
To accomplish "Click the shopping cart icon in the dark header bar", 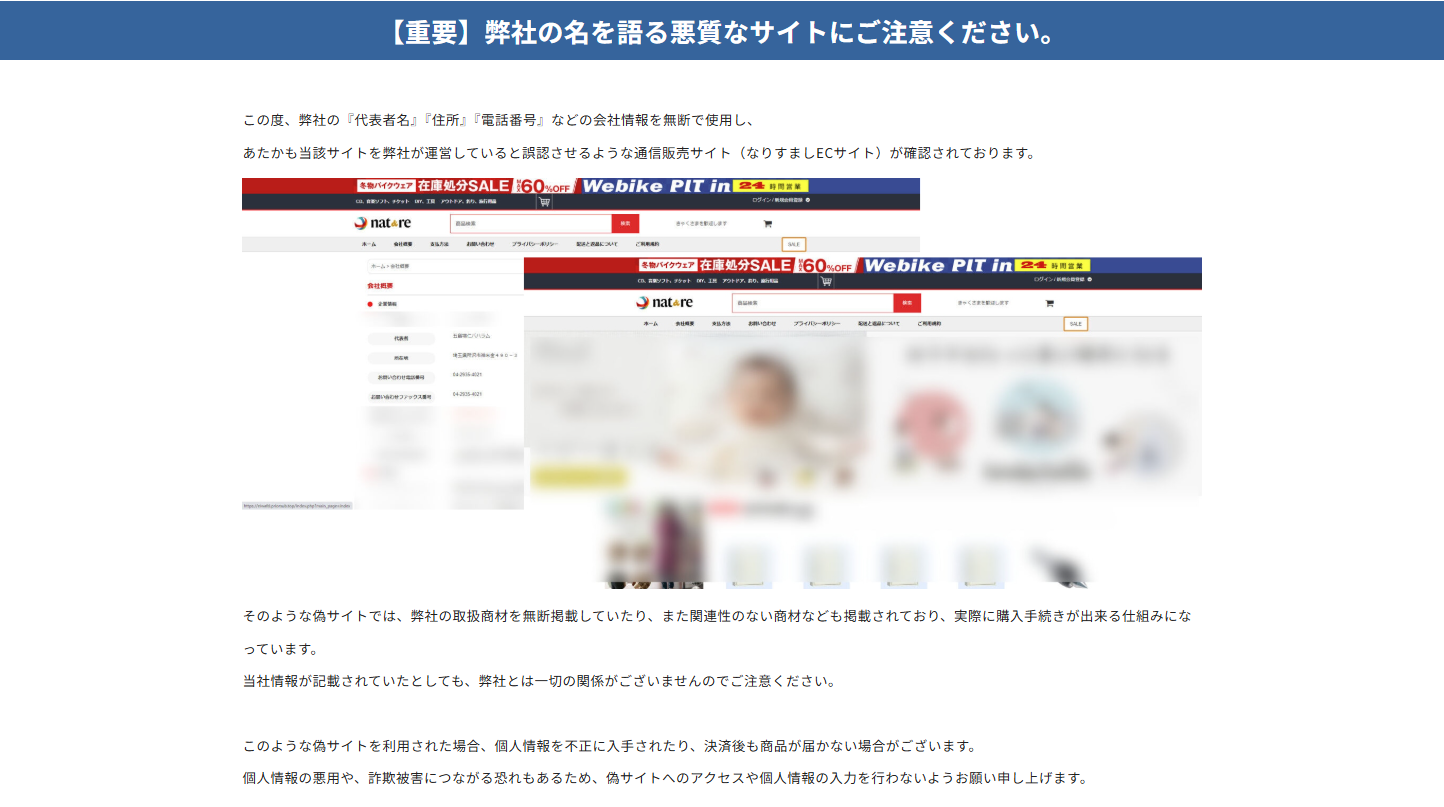I will pos(543,200).
